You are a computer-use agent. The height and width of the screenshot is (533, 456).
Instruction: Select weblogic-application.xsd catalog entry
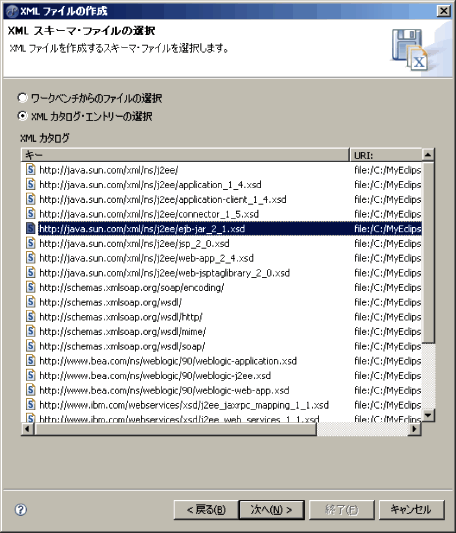pos(168,361)
